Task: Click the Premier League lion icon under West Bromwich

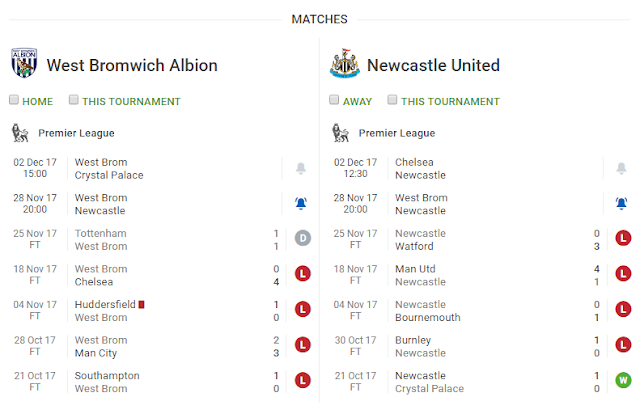Action: (19, 133)
